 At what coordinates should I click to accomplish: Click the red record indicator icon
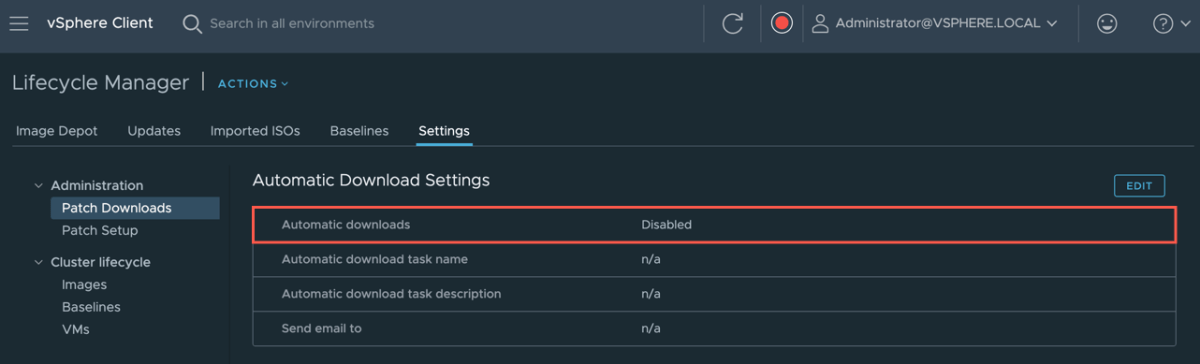click(782, 23)
